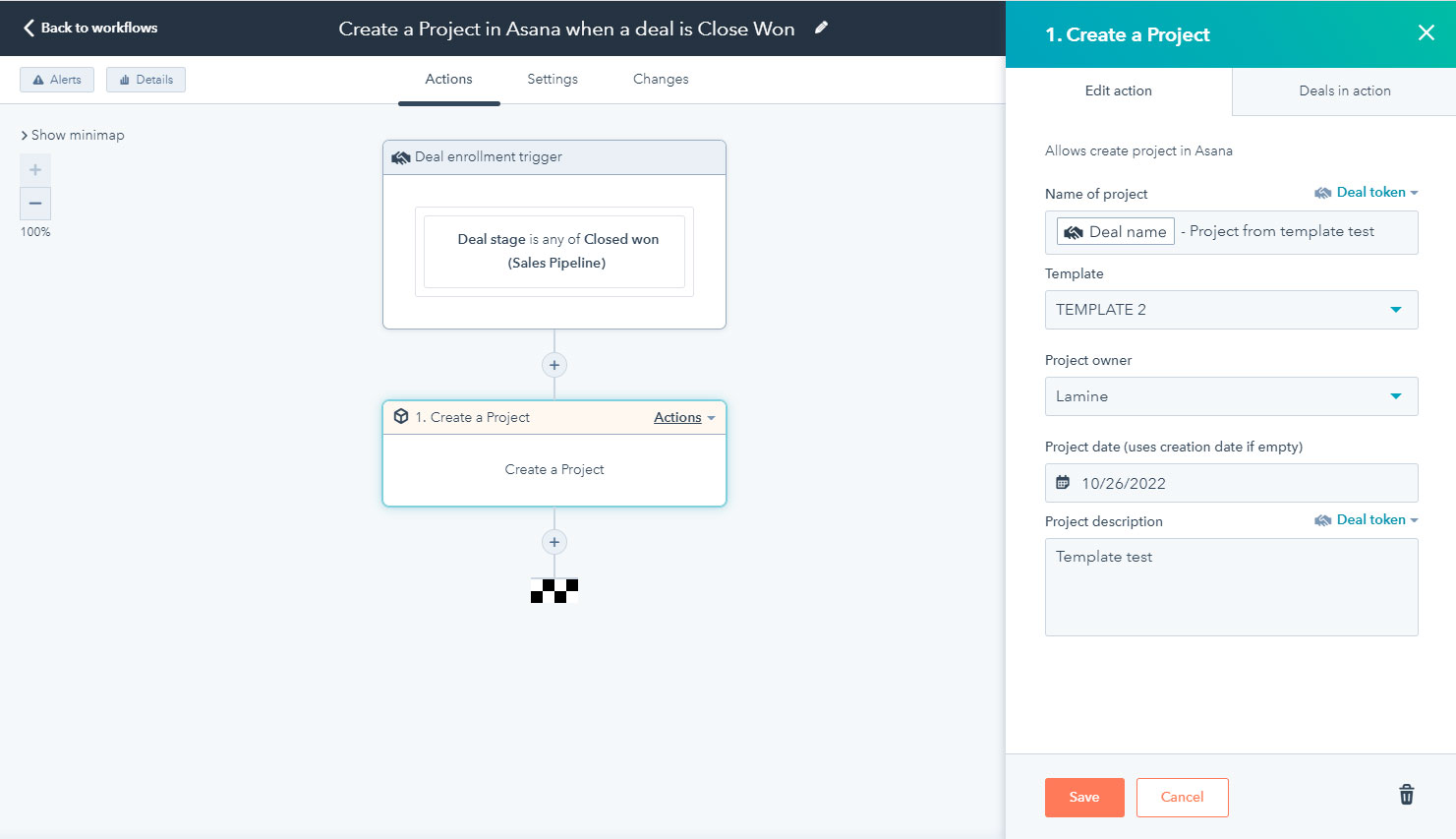Open Project owner dropdown showing Lamine

coord(1231,396)
